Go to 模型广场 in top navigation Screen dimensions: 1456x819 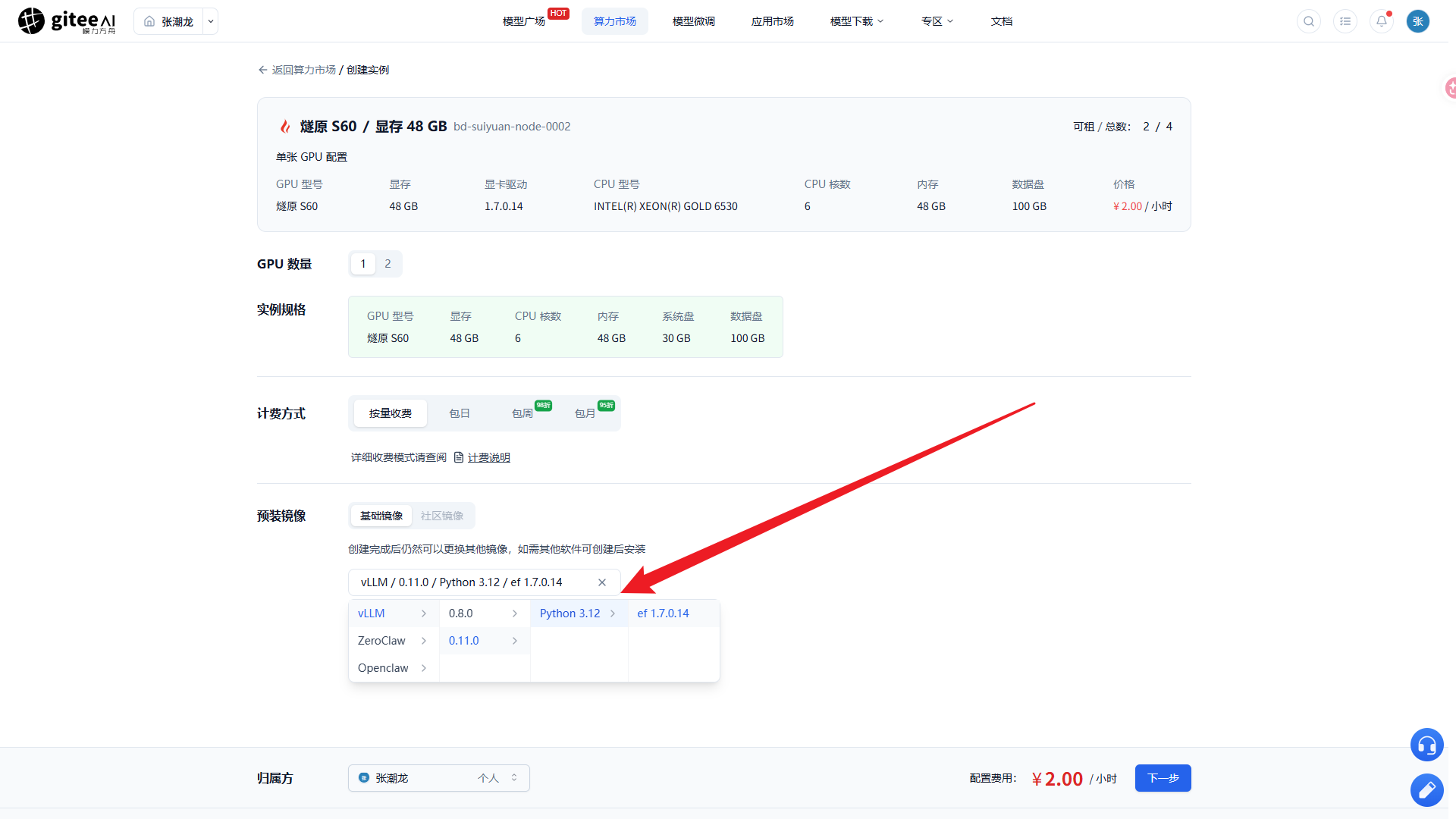point(524,21)
